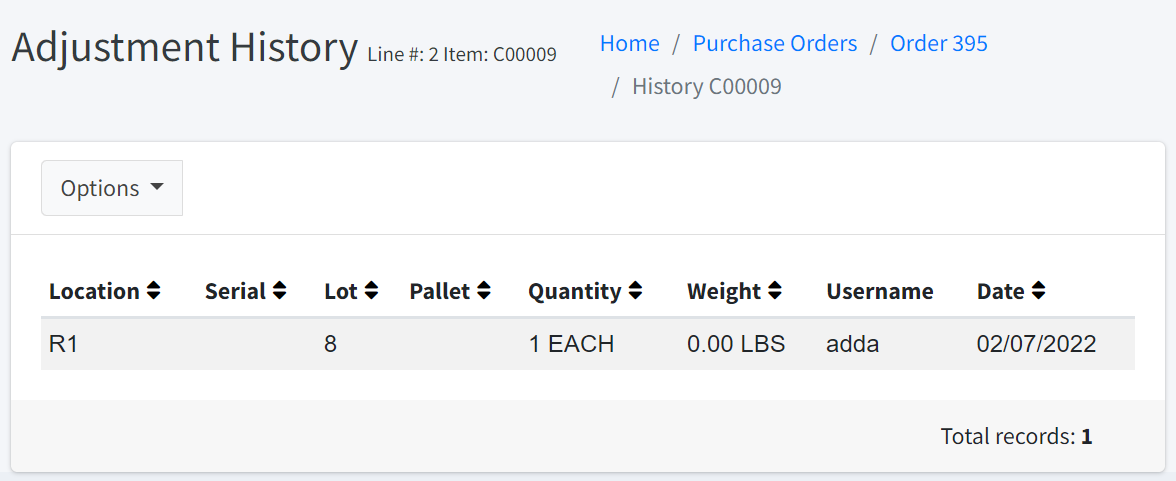Click the Options caret arrow
1176x481 pixels.
pyautogui.click(x=156, y=188)
